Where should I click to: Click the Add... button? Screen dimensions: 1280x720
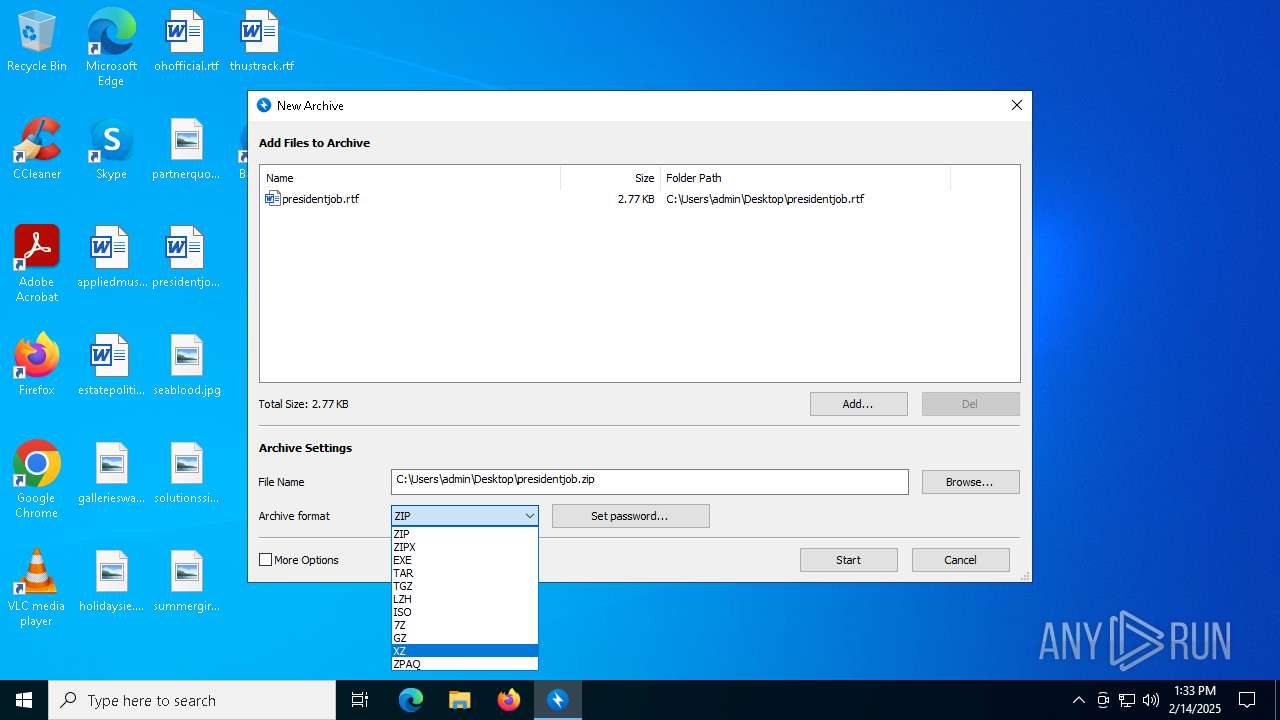coord(858,404)
